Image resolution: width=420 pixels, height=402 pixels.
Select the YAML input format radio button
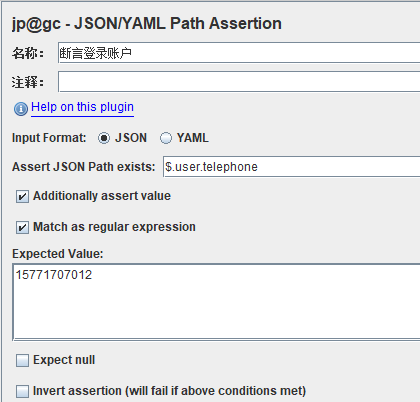pyautogui.click(x=166, y=138)
